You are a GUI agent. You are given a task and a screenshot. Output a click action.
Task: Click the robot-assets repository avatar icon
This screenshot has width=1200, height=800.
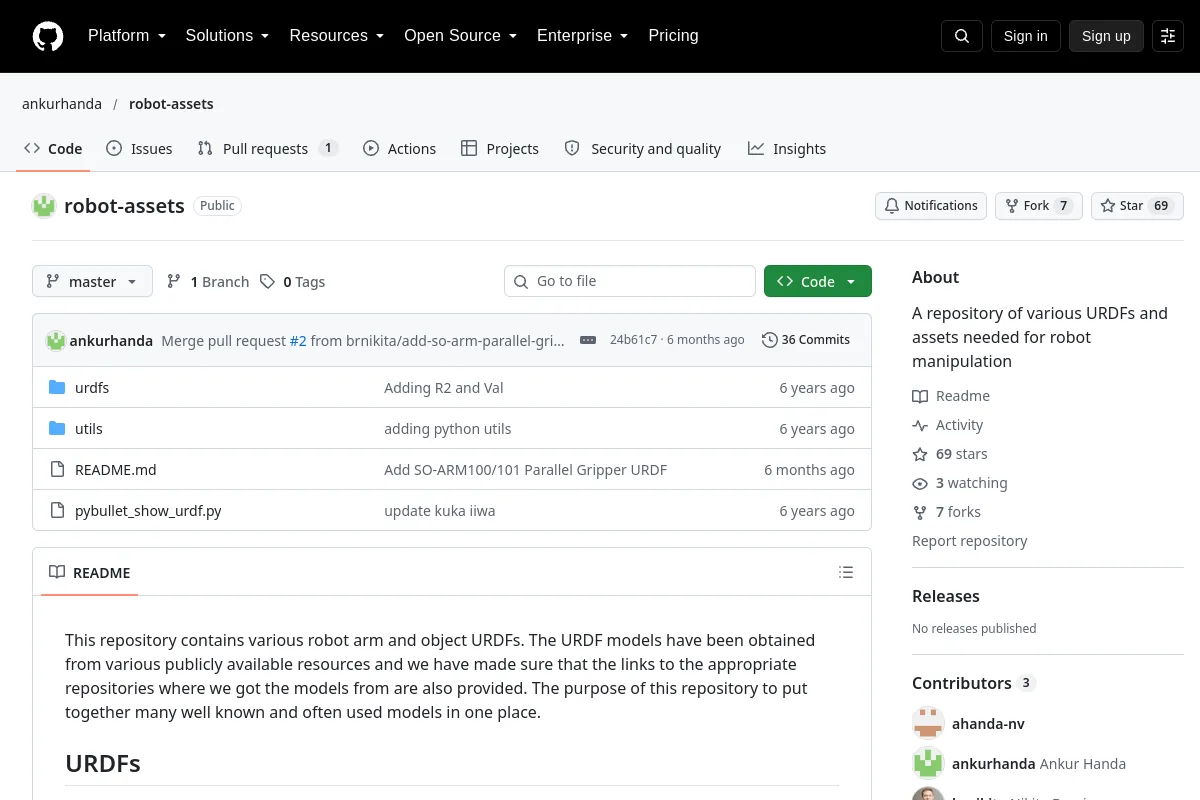coord(44,206)
